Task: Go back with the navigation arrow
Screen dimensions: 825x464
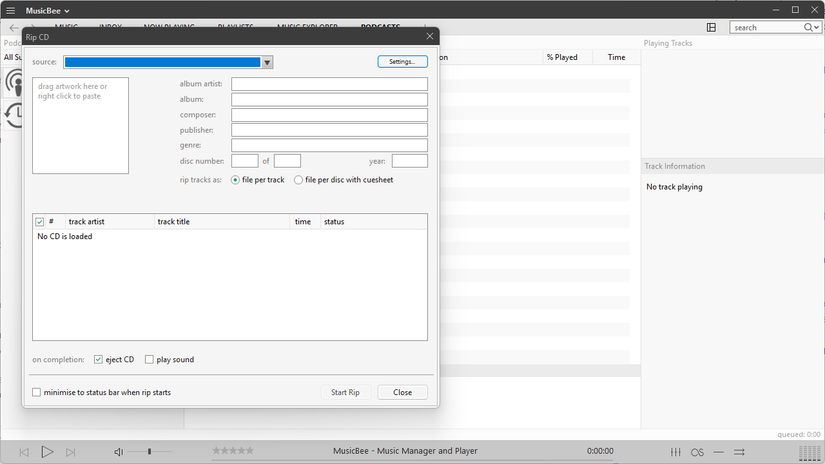Action: 14,28
